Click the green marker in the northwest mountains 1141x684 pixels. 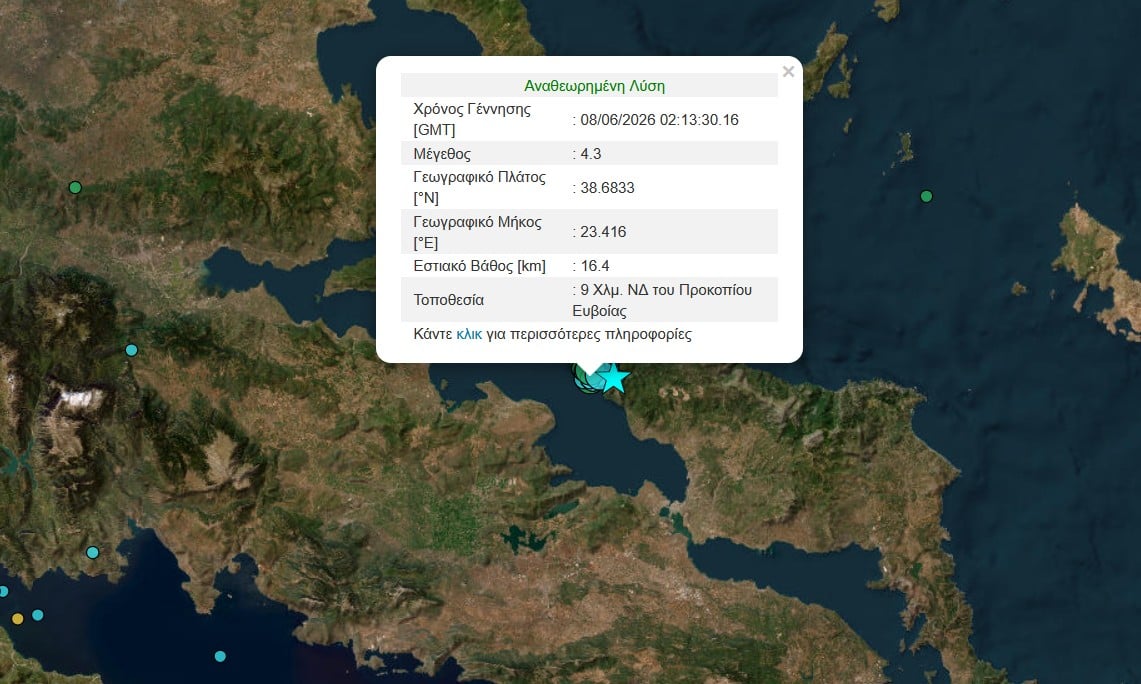[x=75, y=188]
